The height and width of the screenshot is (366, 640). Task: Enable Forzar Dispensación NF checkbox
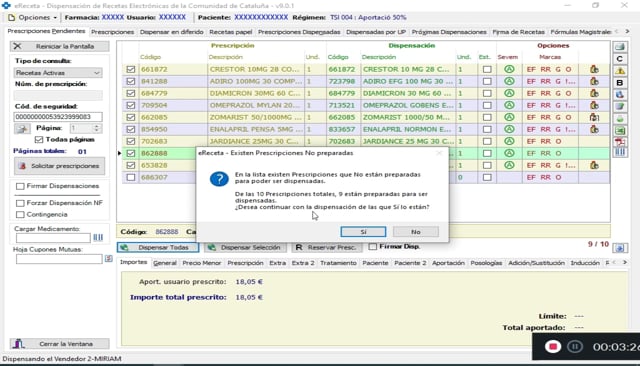(20, 203)
